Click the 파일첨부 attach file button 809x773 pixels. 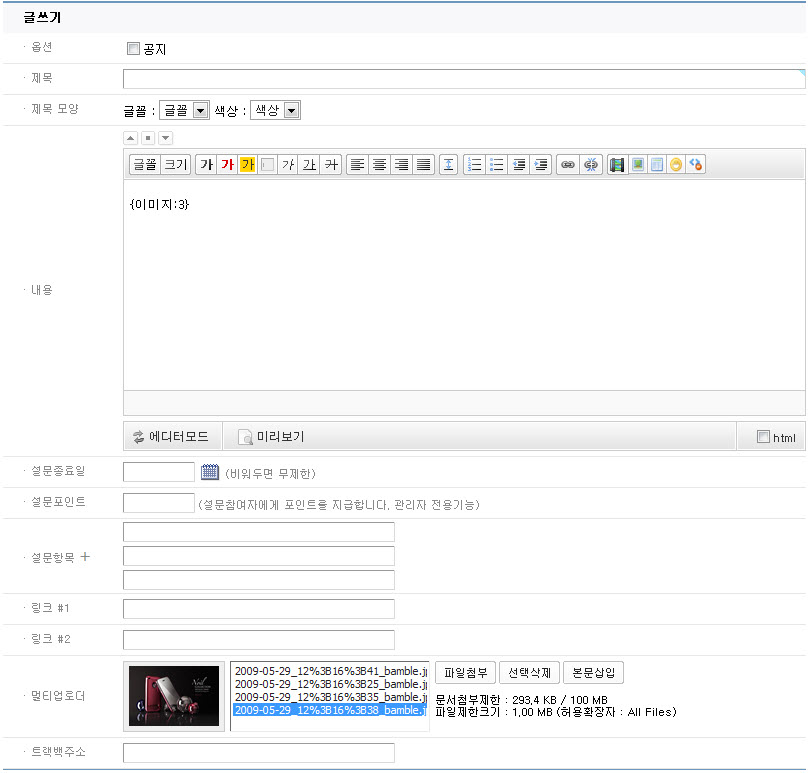pyautogui.click(x=465, y=673)
